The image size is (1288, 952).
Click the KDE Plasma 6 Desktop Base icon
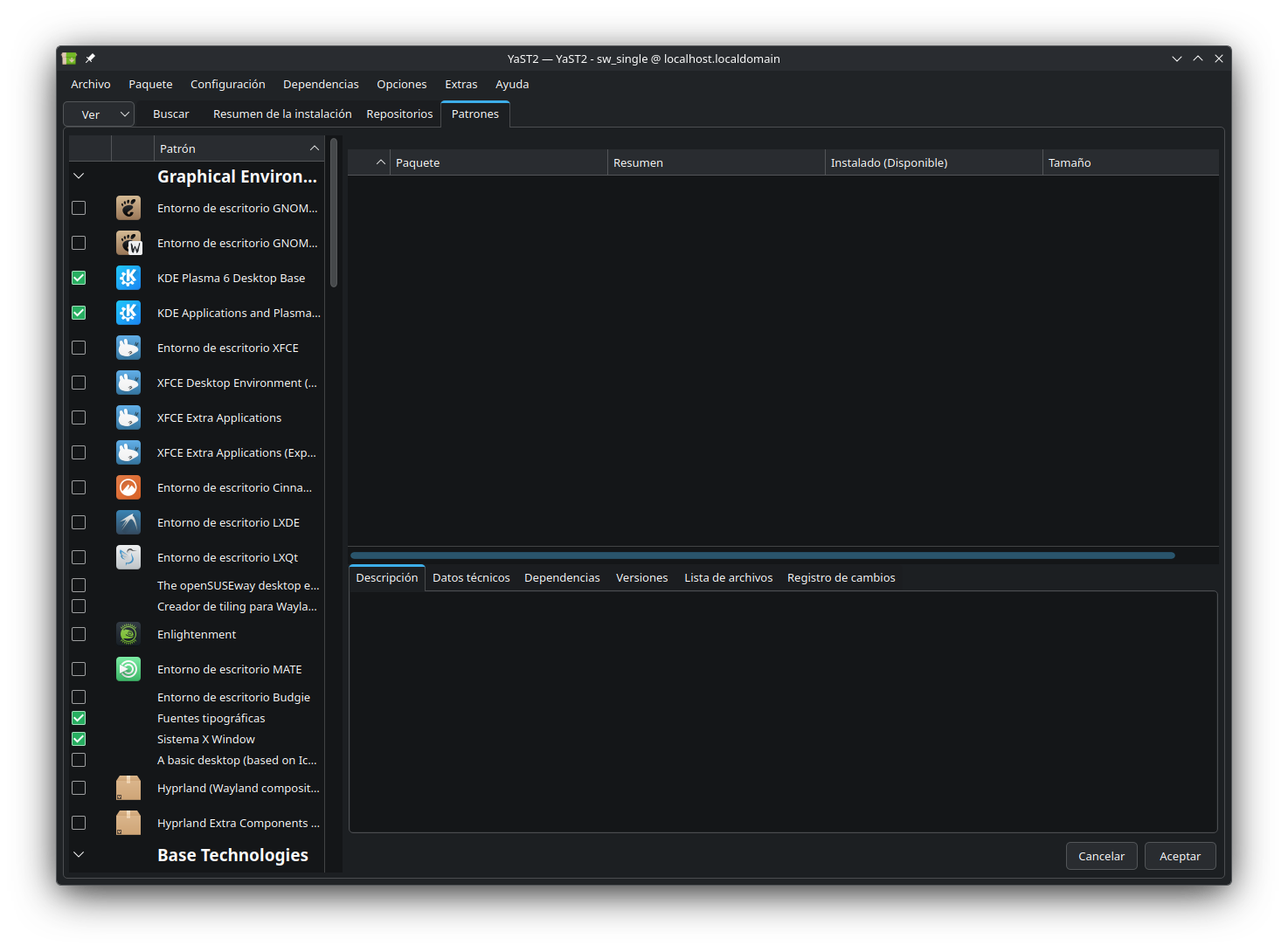(x=128, y=278)
